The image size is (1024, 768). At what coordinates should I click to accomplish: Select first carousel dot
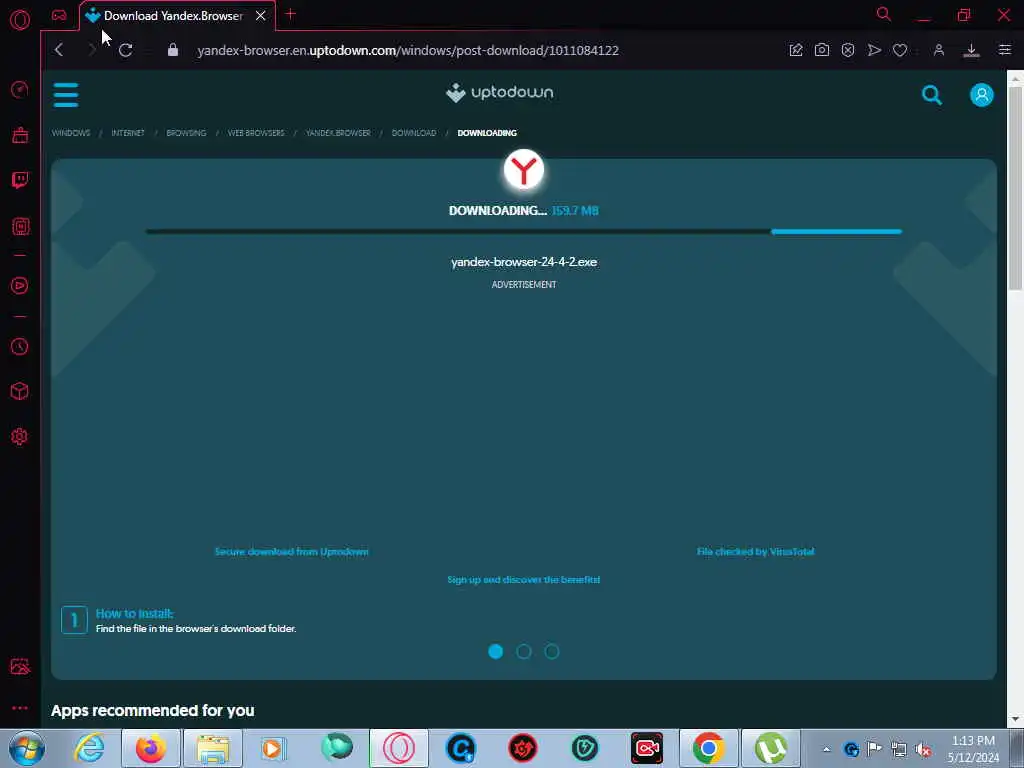tap(496, 651)
